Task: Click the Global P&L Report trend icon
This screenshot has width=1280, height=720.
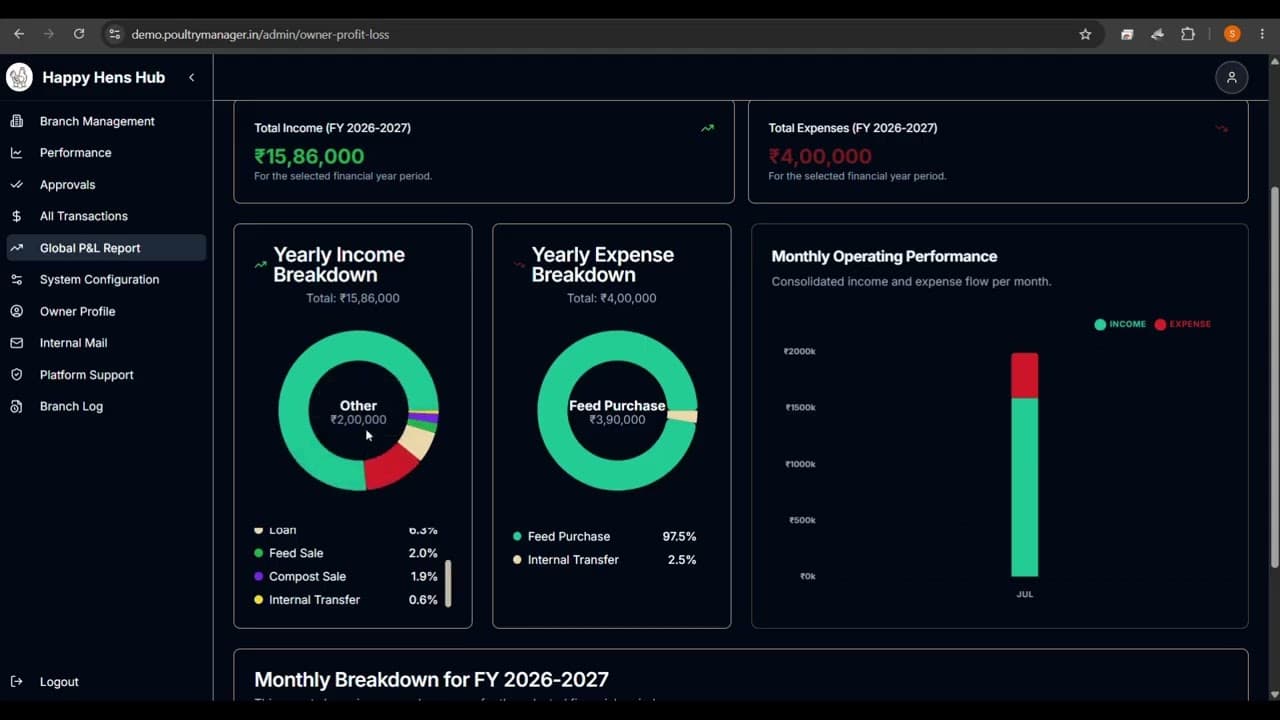Action: tap(16, 248)
